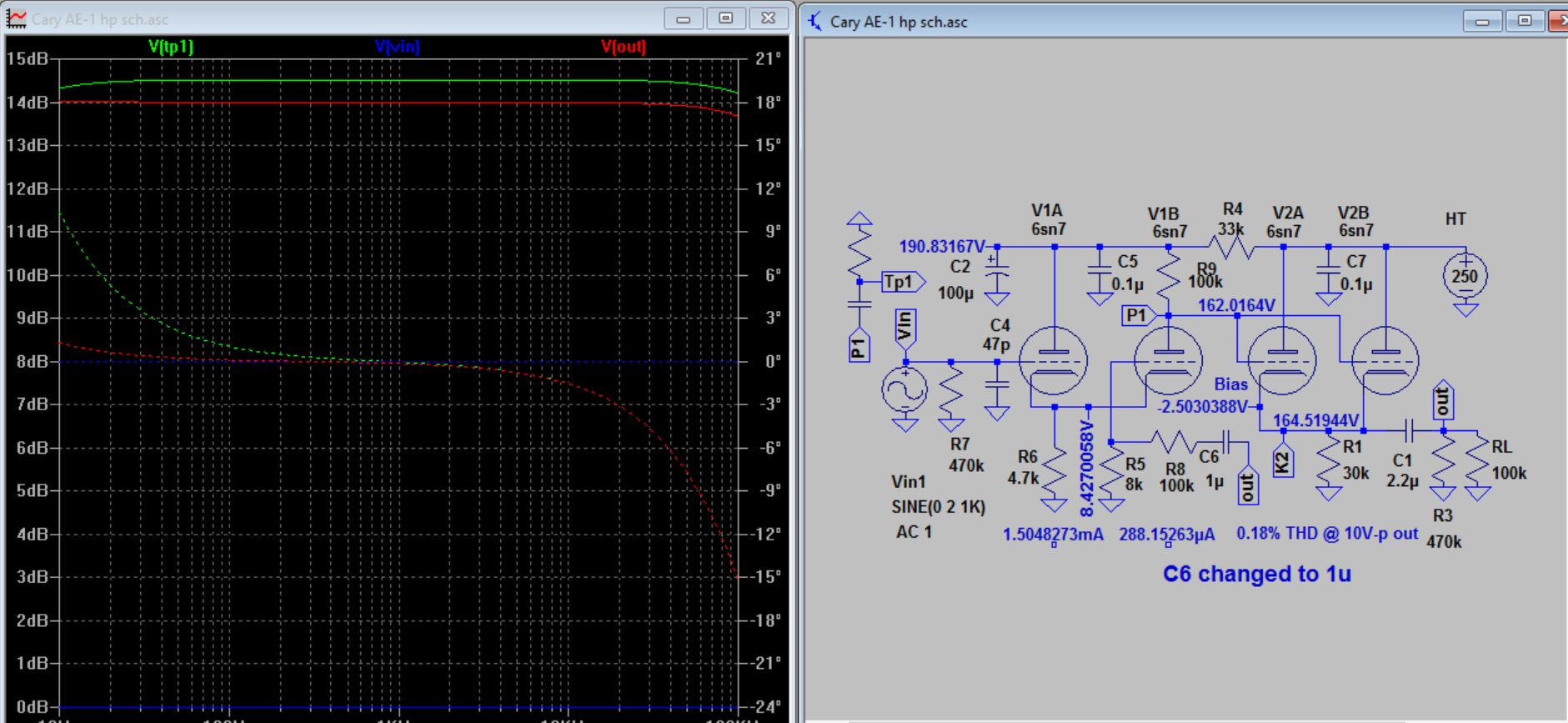Image resolution: width=1568 pixels, height=723 pixels.
Task: Click the 21° right phase axis label
Action: (769, 58)
